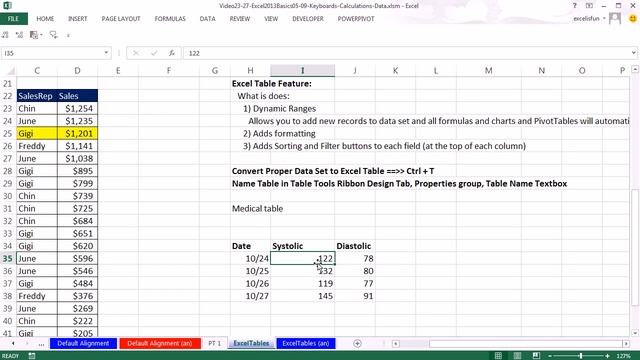Screen dimensions: 640x360
Task: Open the Name Box dropdown arrow
Action: pyautogui.click(x=106, y=53)
